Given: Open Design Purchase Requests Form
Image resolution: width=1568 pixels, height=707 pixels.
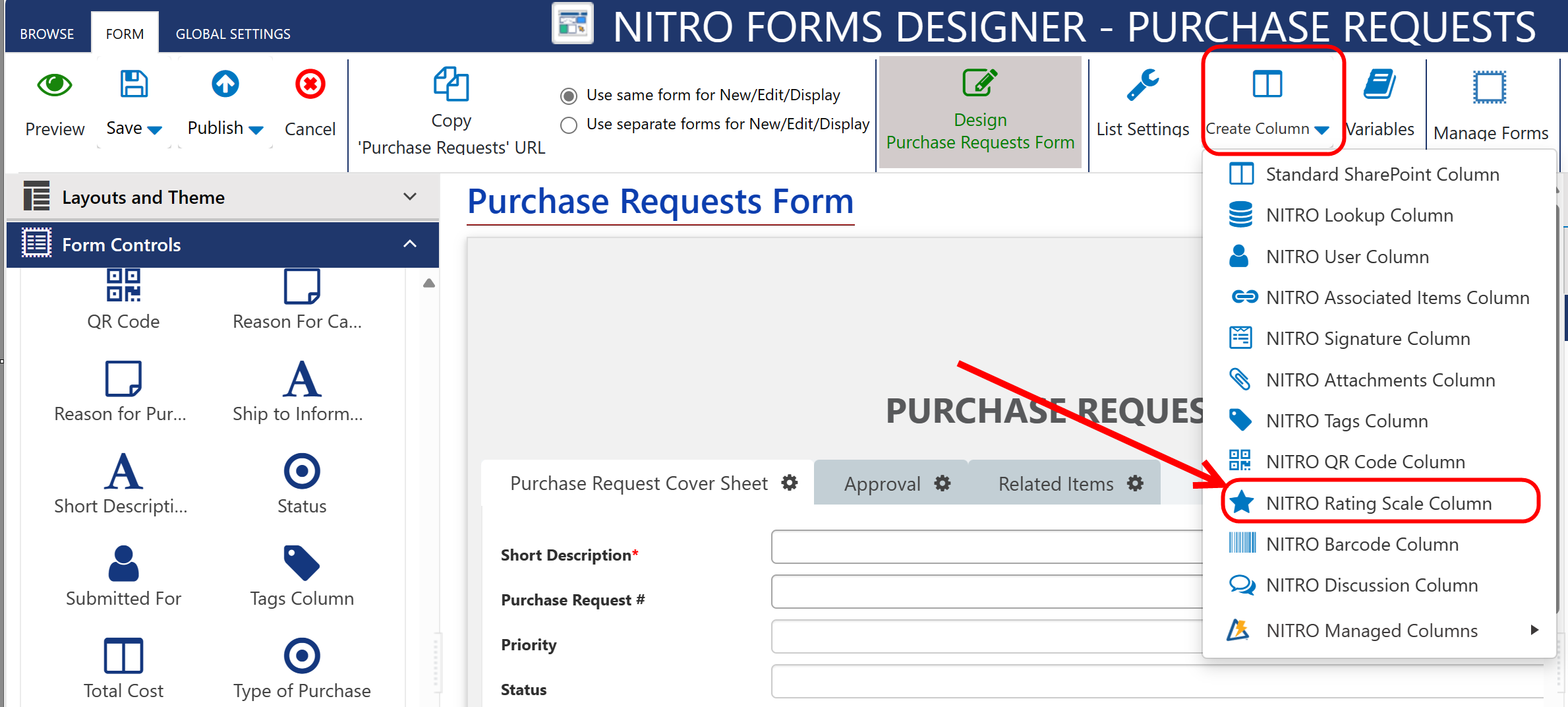Looking at the screenshot, I should (980, 111).
